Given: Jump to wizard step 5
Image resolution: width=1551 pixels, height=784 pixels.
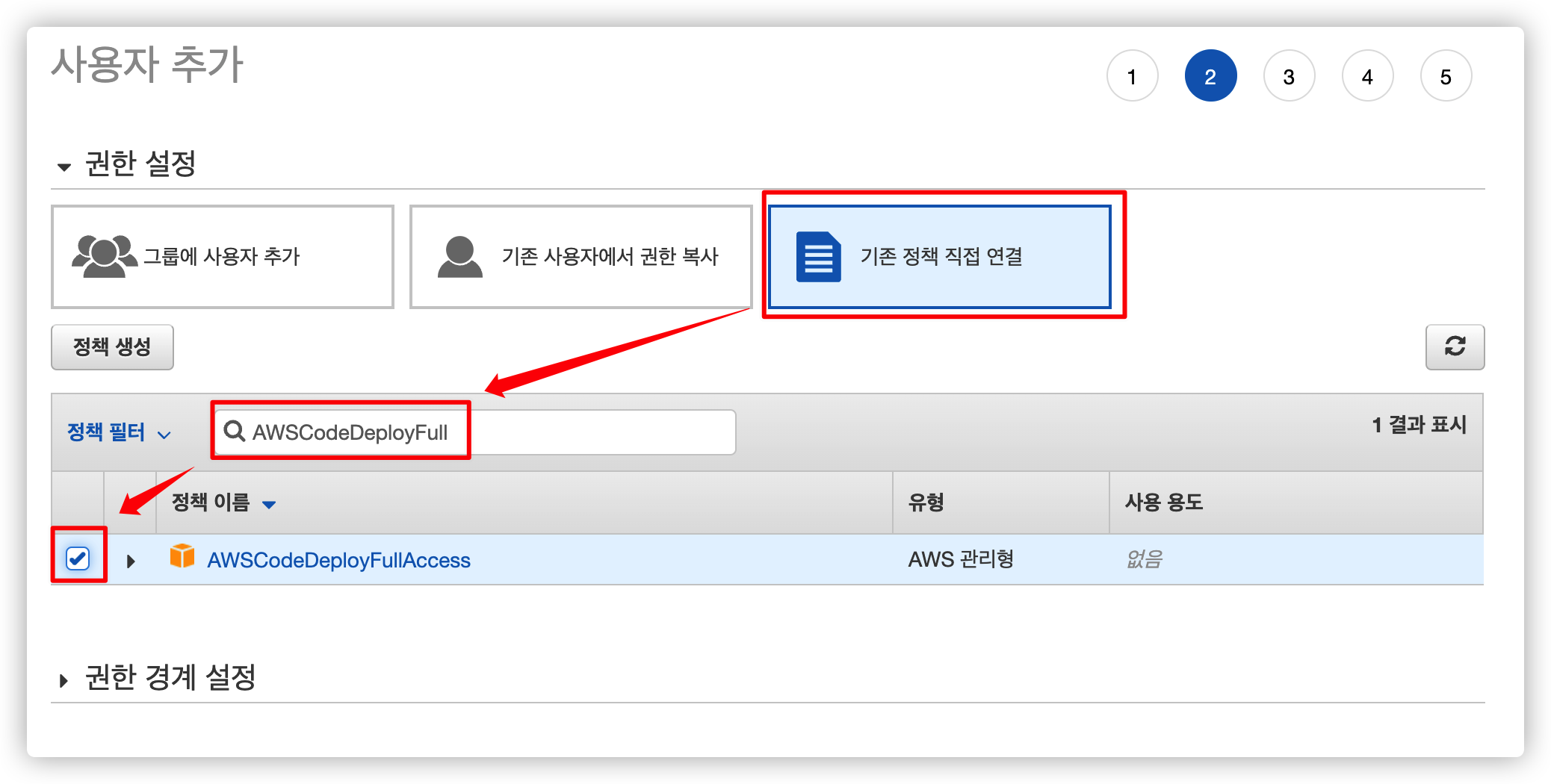Looking at the screenshot, I should pos(1446,76).
